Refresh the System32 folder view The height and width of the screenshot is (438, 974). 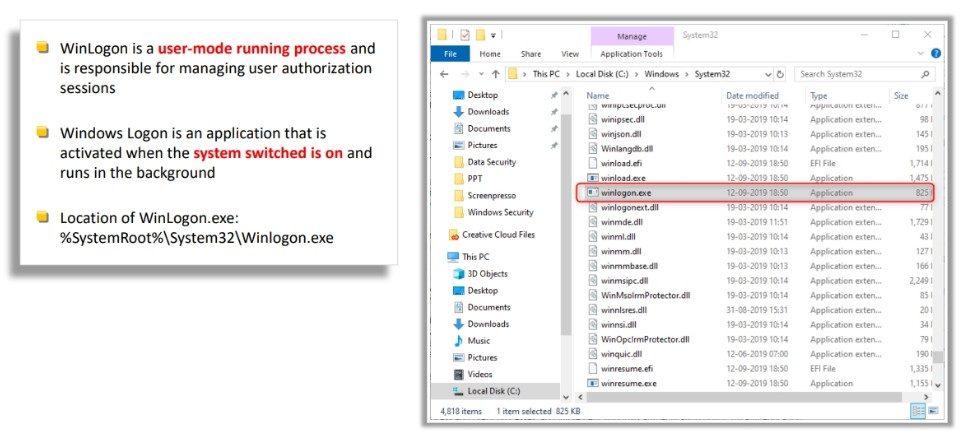(780, 74)
